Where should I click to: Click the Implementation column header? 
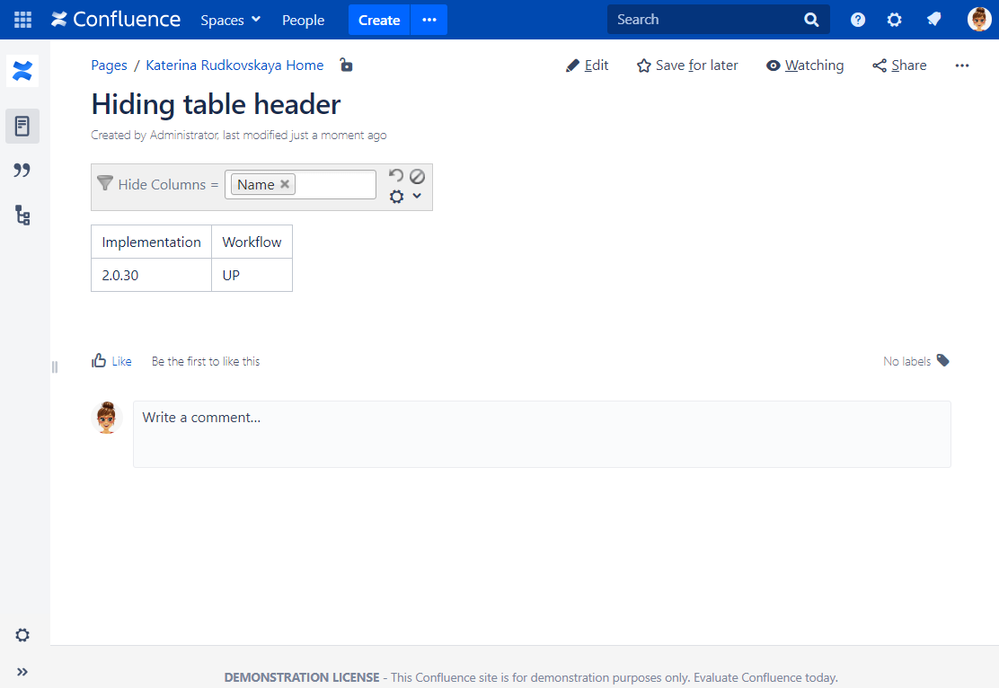point(152,242)
